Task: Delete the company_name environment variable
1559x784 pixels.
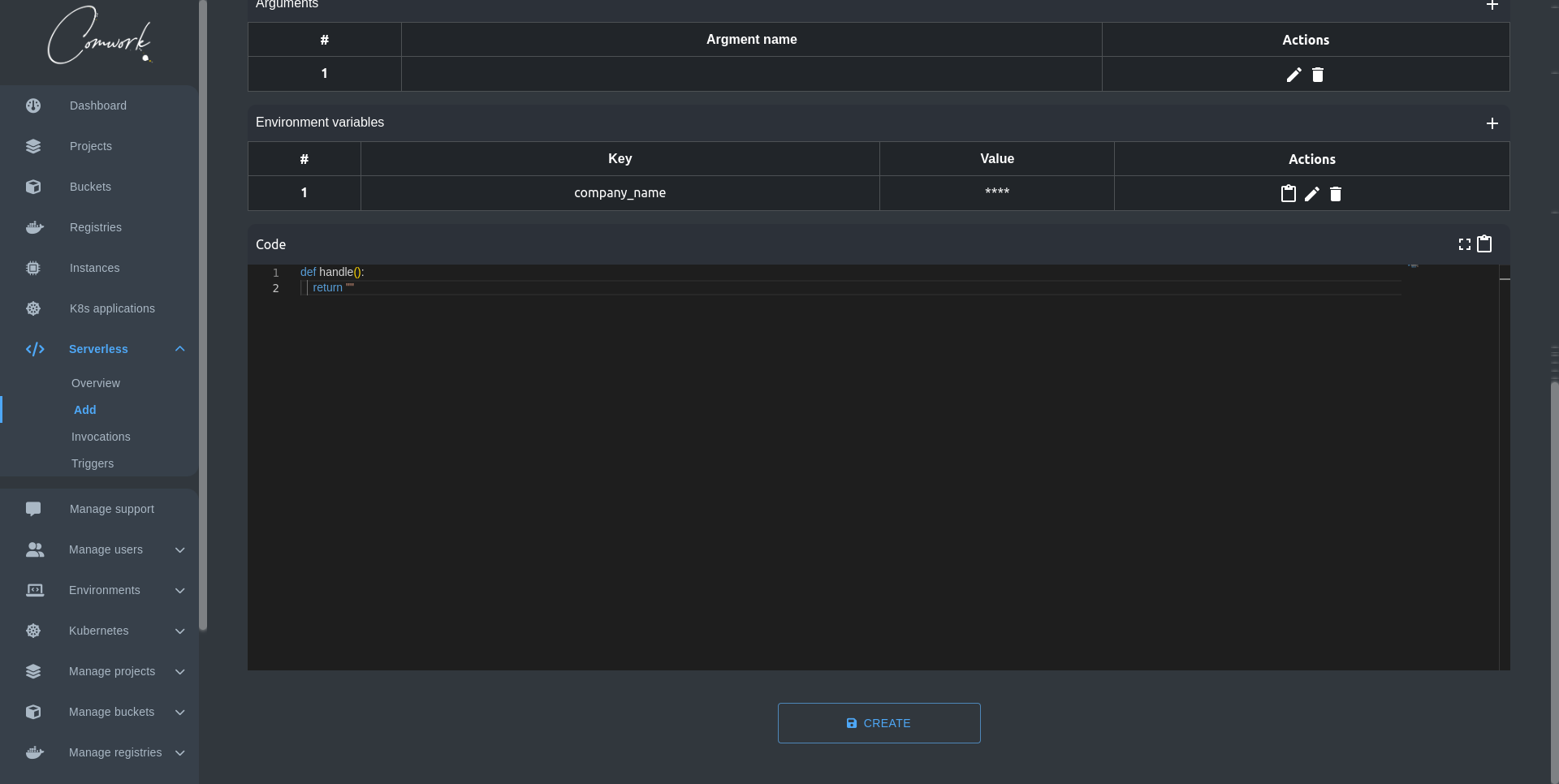Action: (x=1336, y=193)
